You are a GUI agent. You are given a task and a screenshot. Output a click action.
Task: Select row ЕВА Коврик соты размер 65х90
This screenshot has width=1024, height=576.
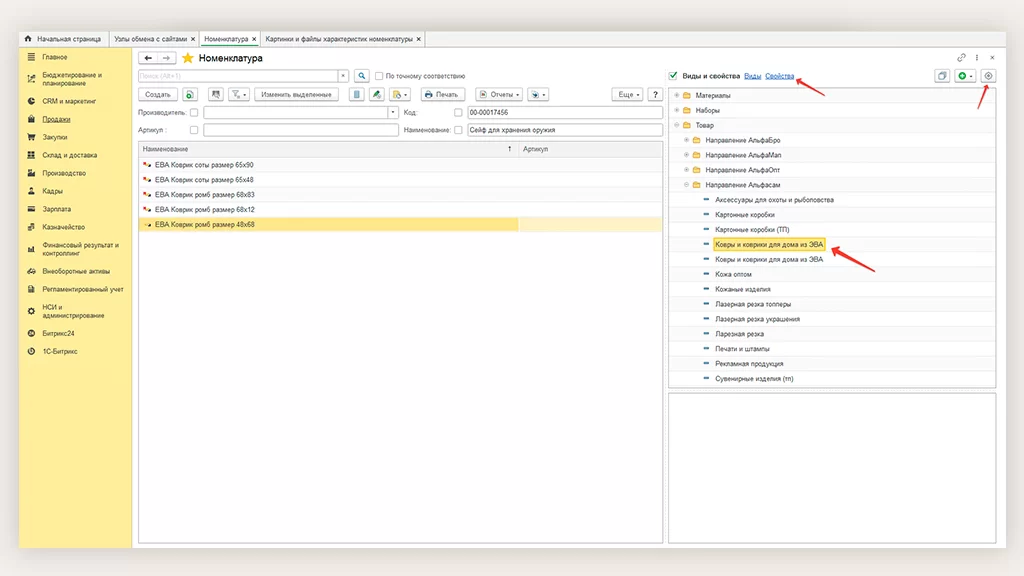[x=204, y=164]
